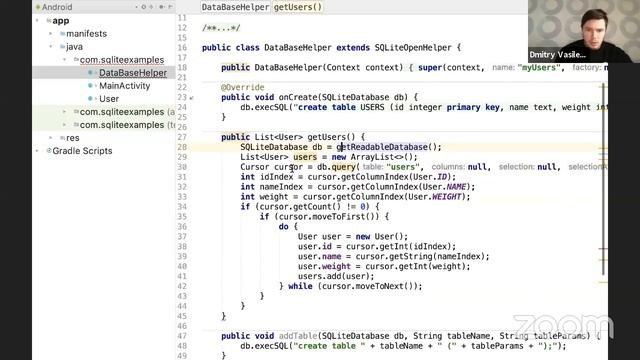Image resolution: width=640 pixels, height=360 pixels.
Task: Click users.add(user) statement
Action: (336, 276)
